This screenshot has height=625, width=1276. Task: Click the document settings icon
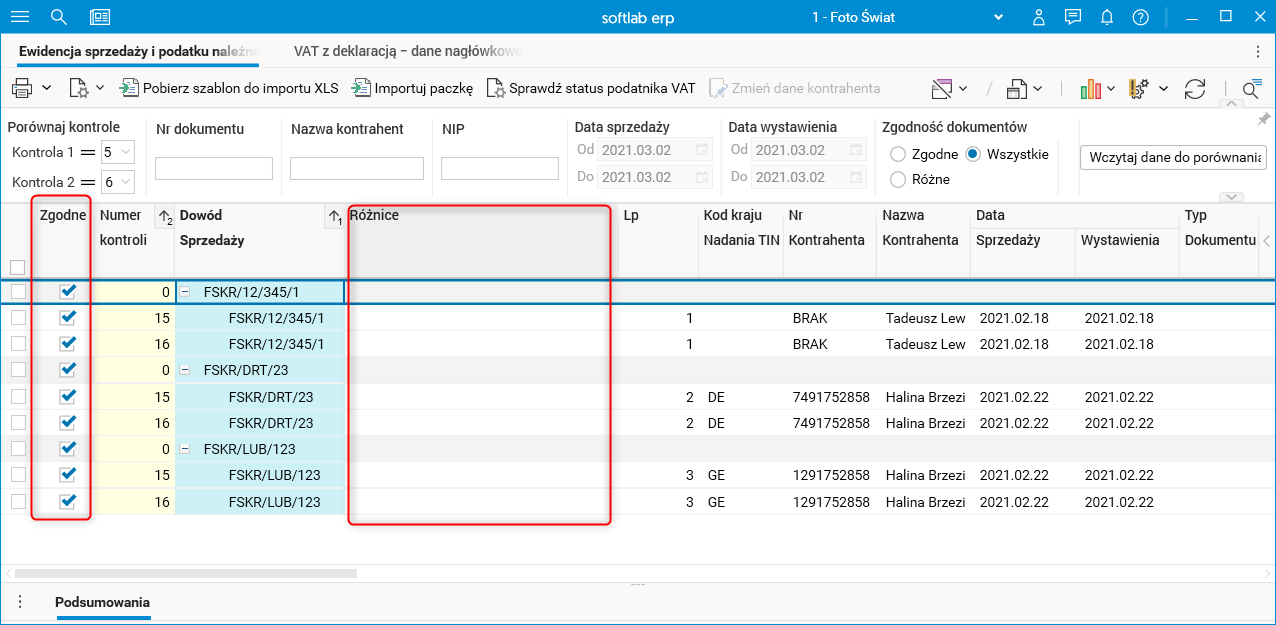(78, 88)
